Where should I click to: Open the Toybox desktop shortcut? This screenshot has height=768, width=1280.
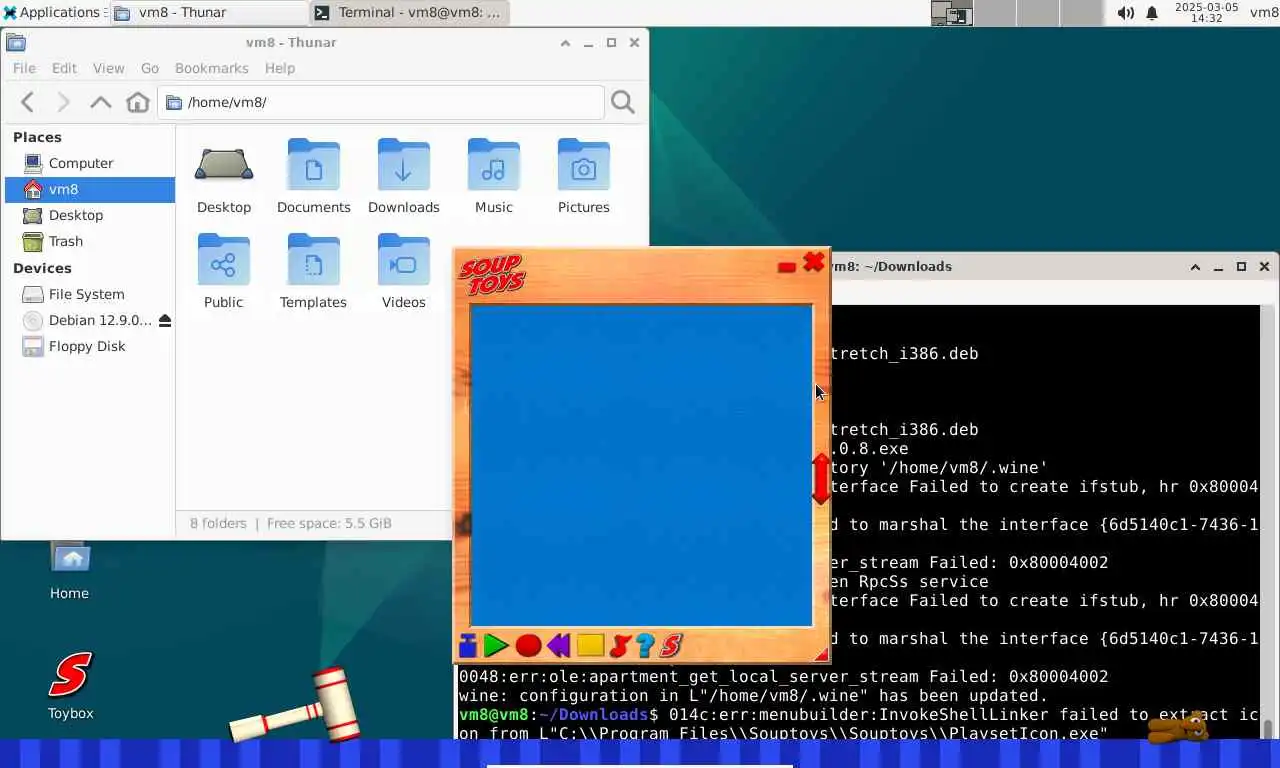tap(70, 686)
